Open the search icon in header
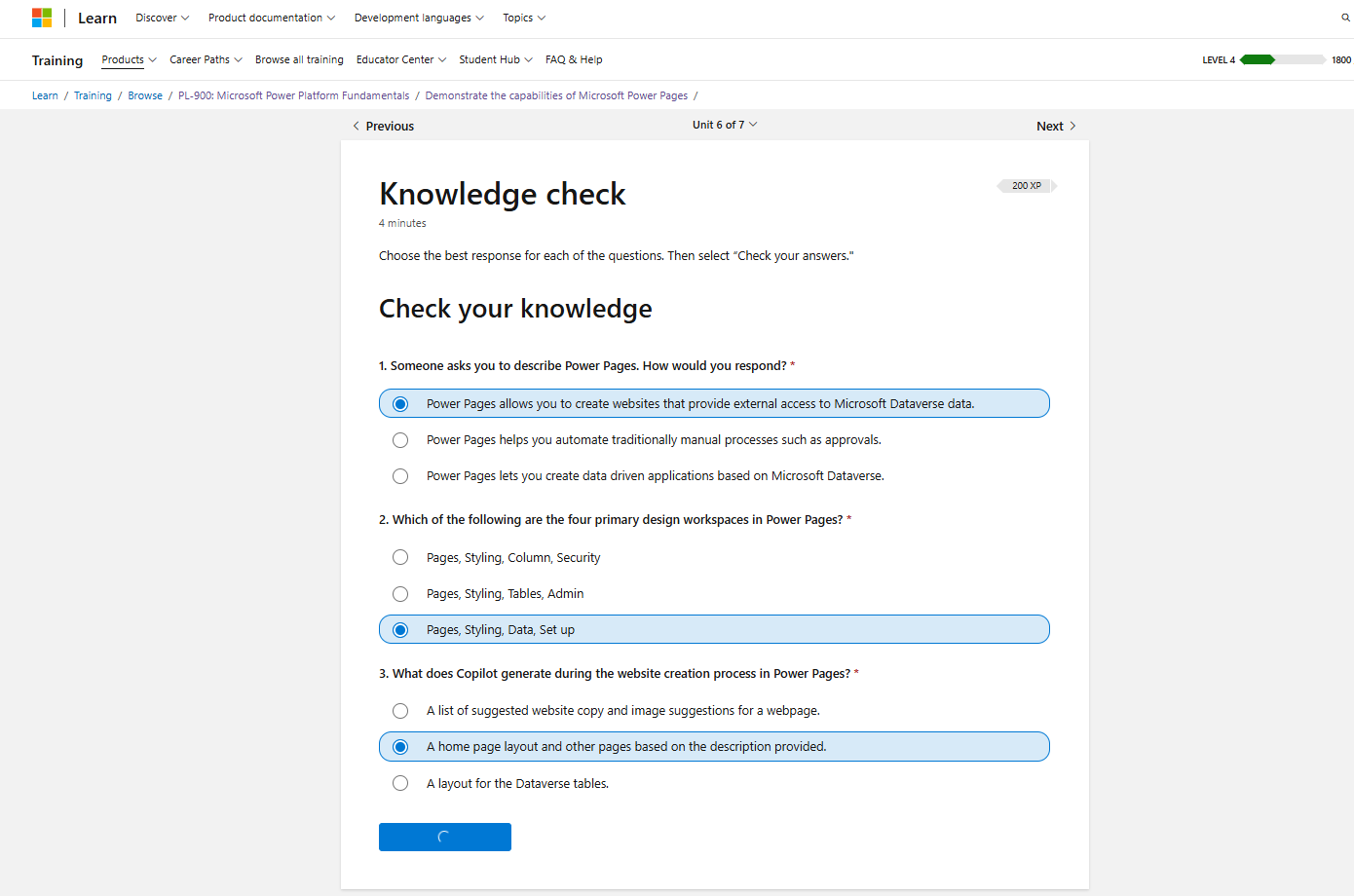Viewport: 1354px width, 896px height. click(1346, 18)
